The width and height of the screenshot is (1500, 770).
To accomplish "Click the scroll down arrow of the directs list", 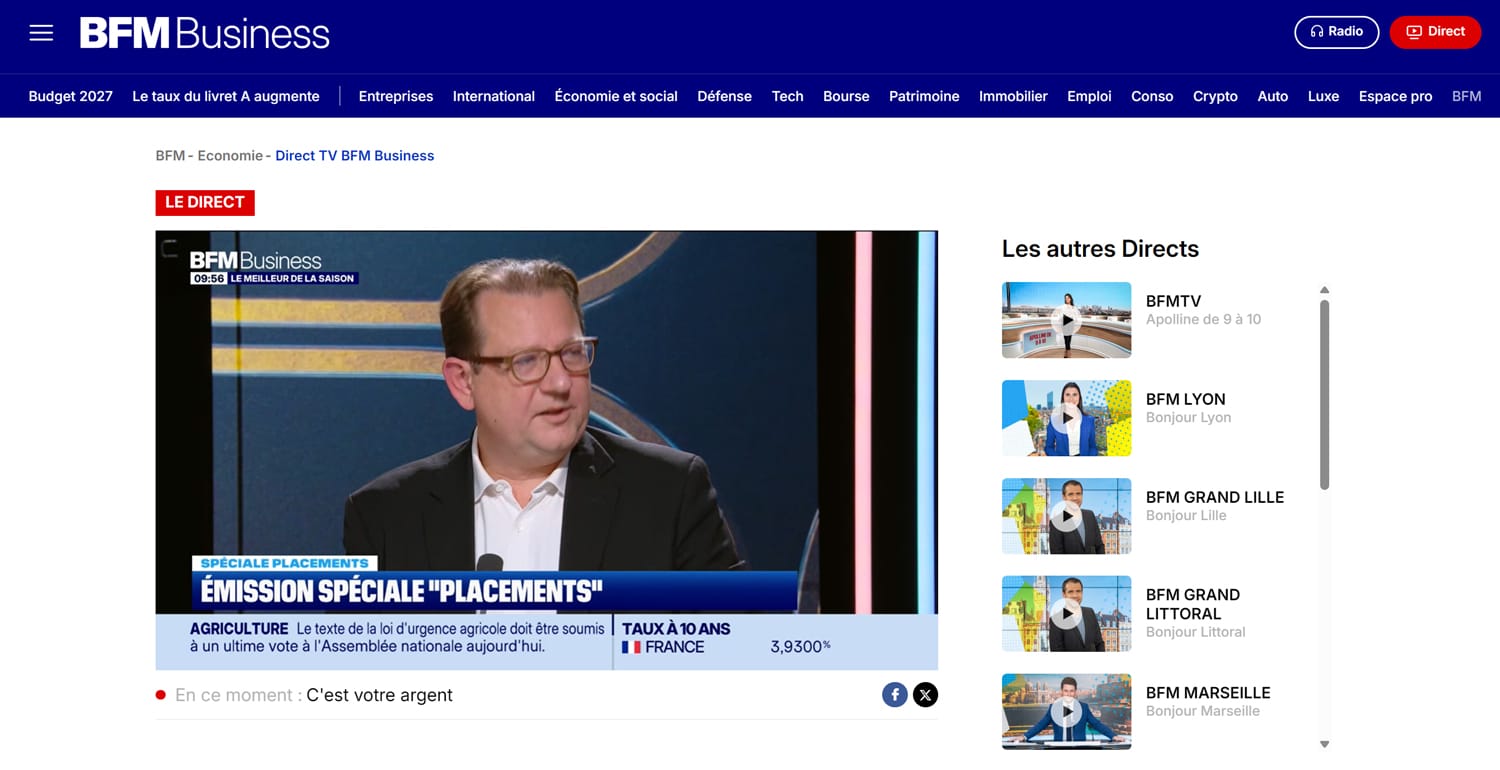I will pos(1325,744).
